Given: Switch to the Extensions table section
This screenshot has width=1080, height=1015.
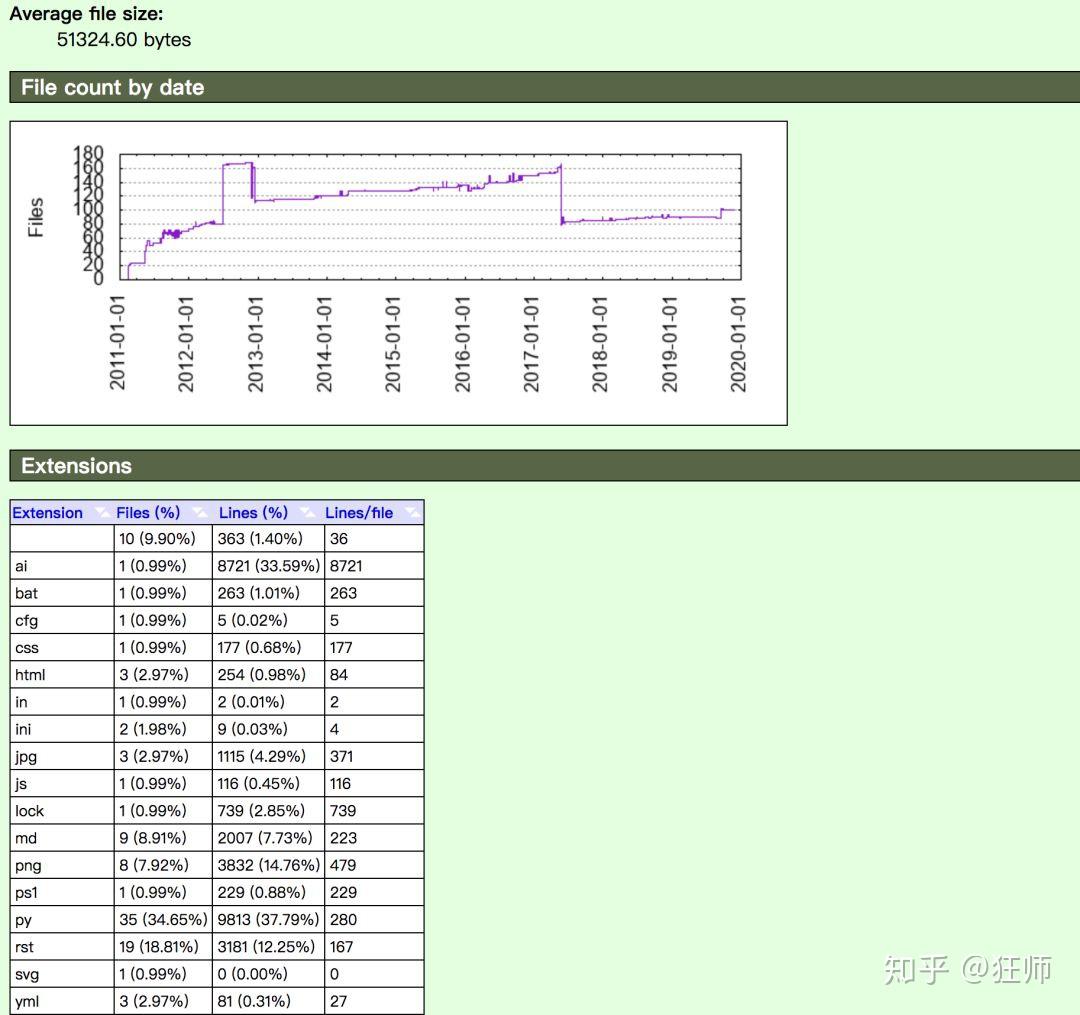Looking at the screenshot, I should [x=76, y=466].
